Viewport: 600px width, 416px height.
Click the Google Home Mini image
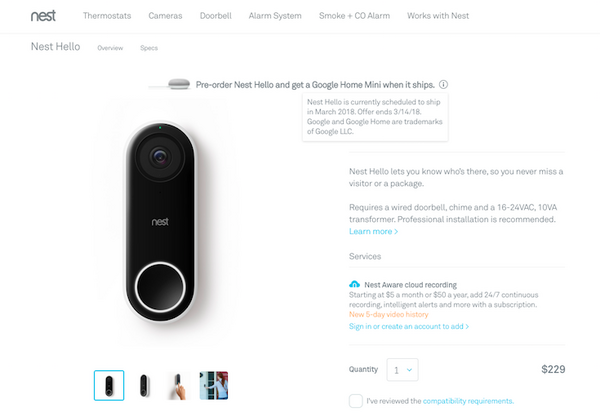[x=179, y=84]
